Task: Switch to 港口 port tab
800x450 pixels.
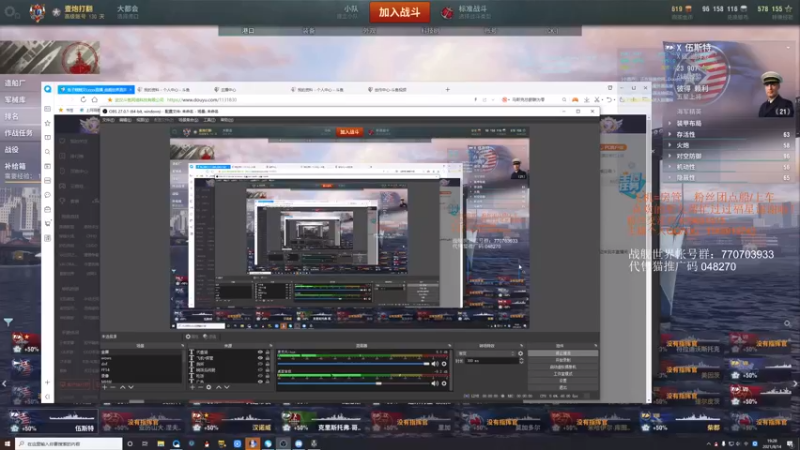Action: click(x=248, y=31)
